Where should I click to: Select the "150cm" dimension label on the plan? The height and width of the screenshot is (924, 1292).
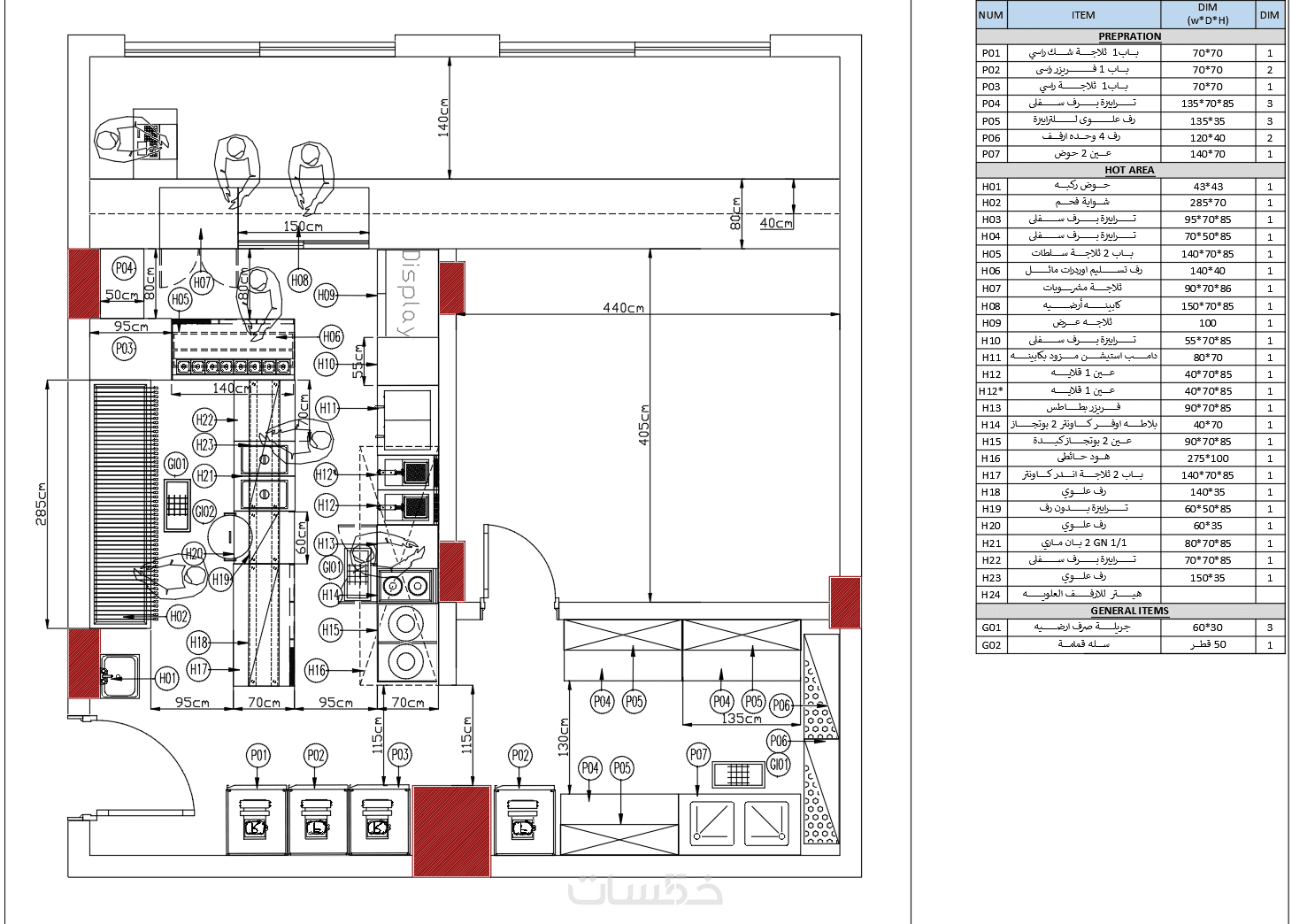(303, 227)
